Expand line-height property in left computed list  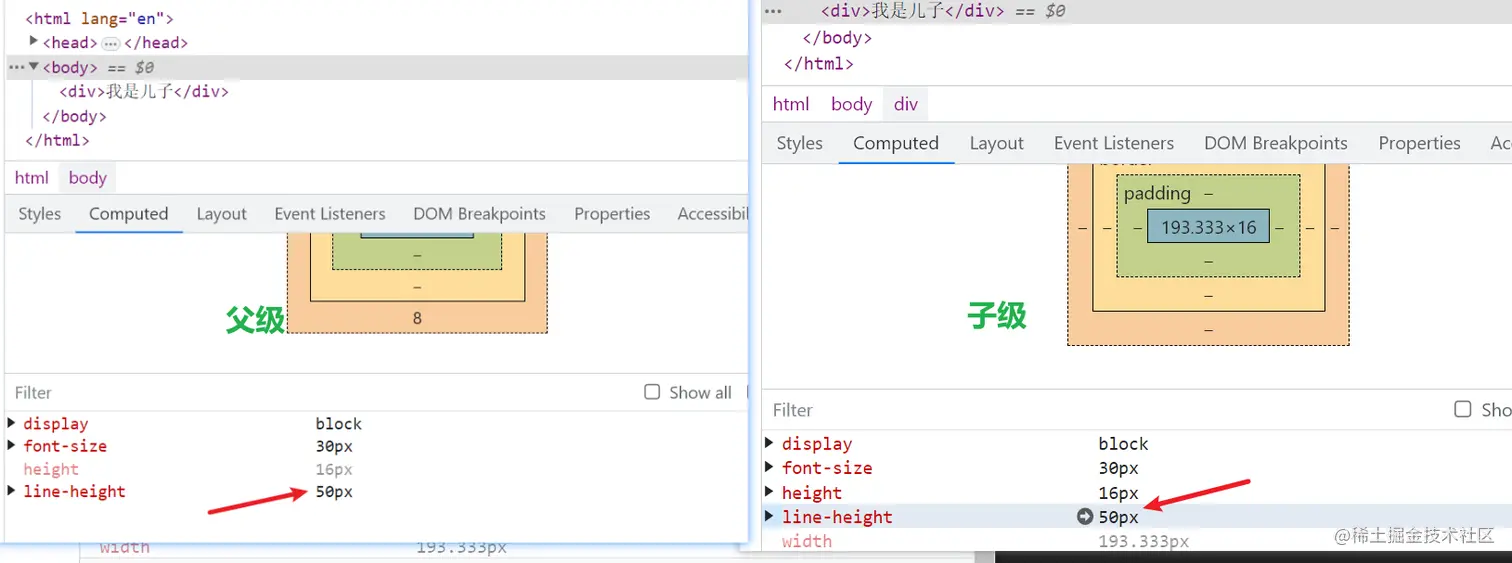click(11, 491)
